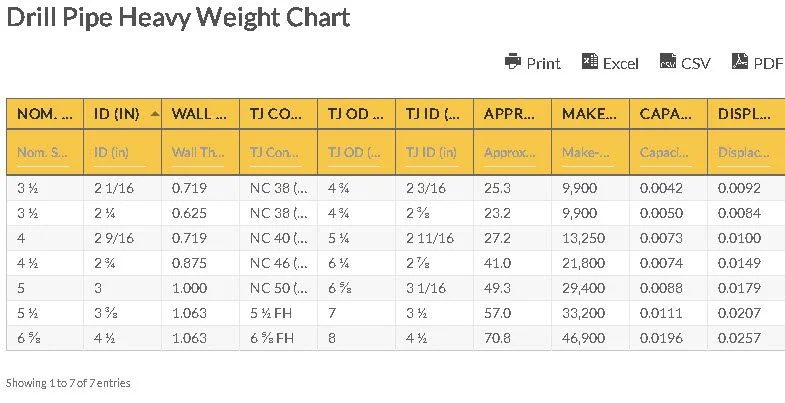Click the Excel spreadsheet icon

tap(590, 62)
